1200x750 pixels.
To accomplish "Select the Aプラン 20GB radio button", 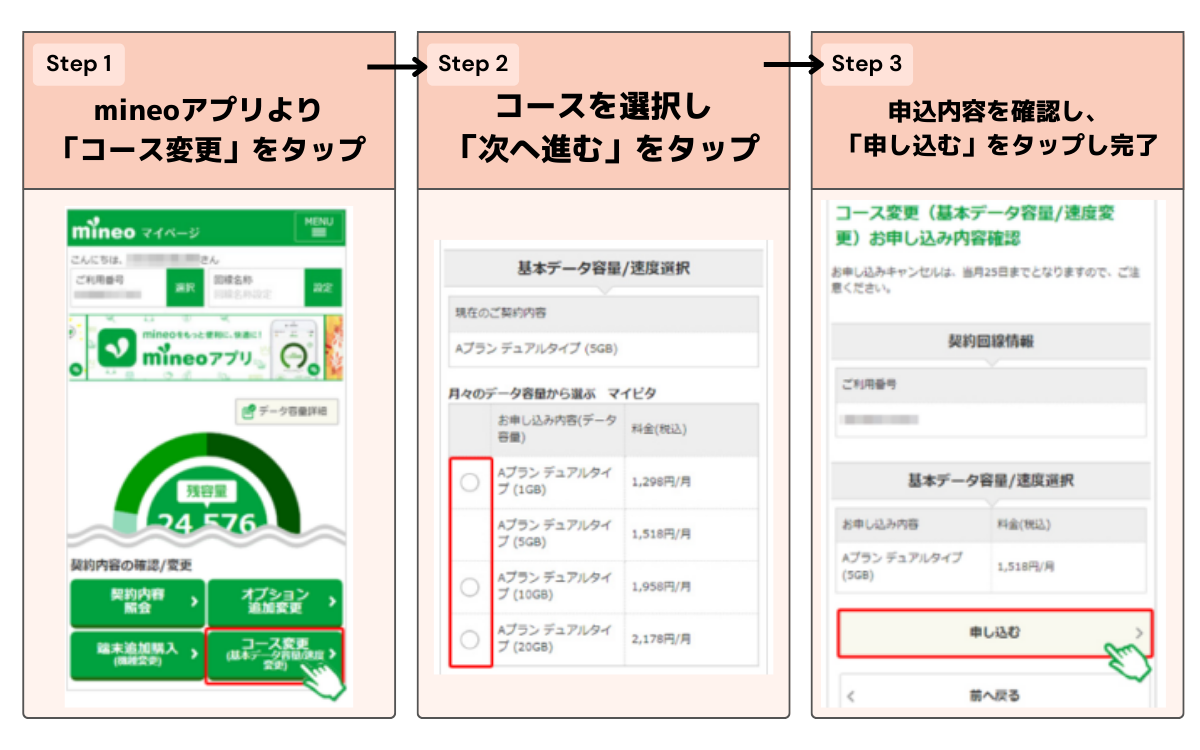I will (x=469, y=639).
